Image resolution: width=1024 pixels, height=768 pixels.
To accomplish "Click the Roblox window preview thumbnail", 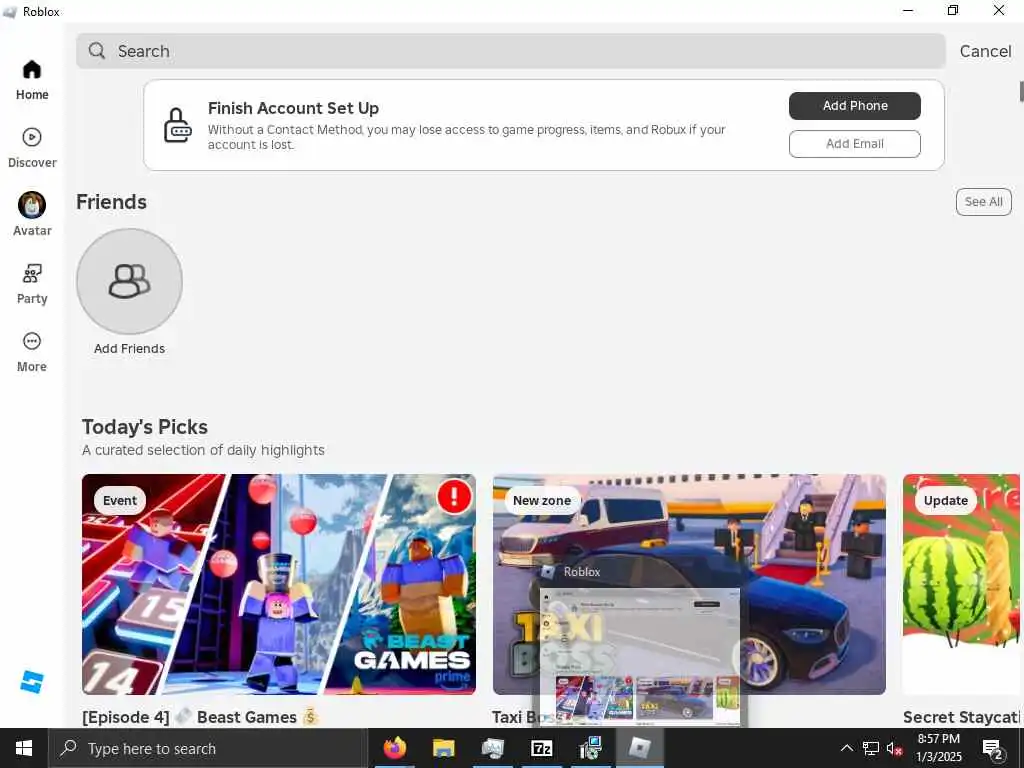I will pos(640,656).
